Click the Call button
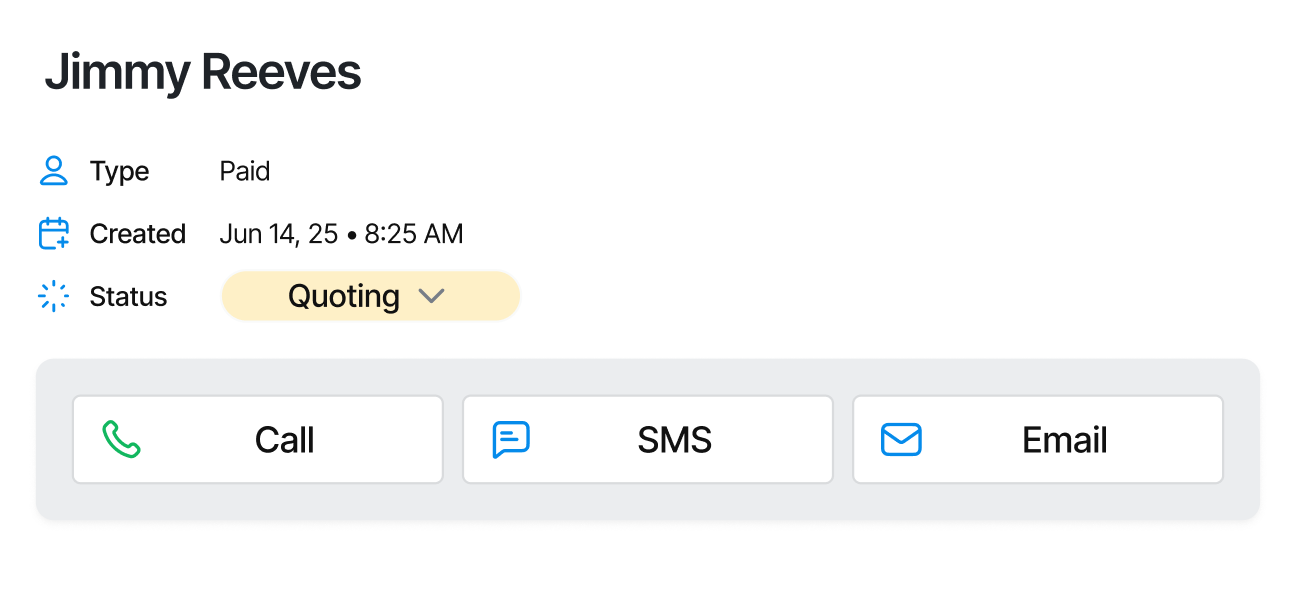This screenshot has height=592, width=1296. [x=258, y=438]
